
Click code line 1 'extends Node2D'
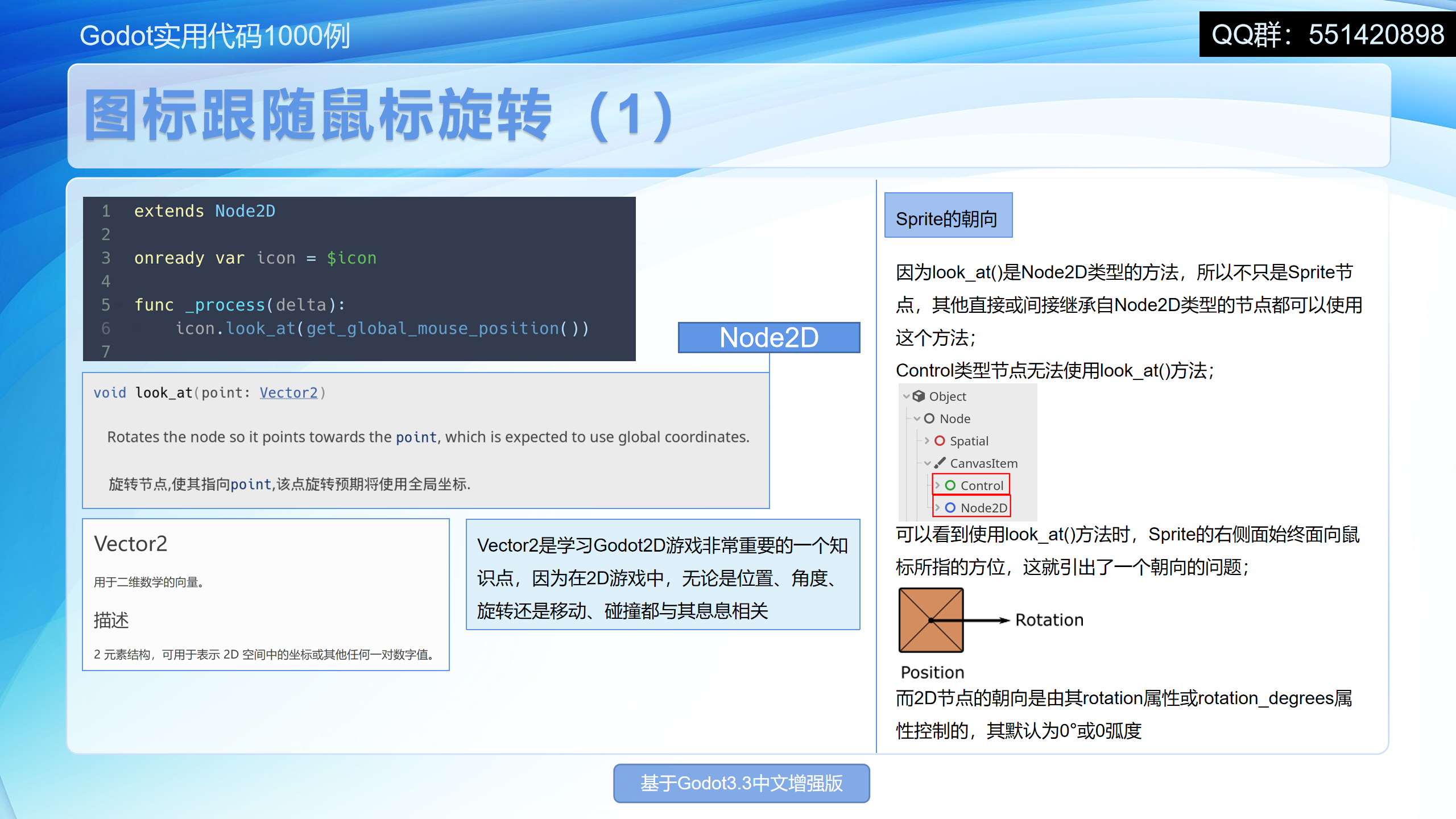[x=205, y=211]
